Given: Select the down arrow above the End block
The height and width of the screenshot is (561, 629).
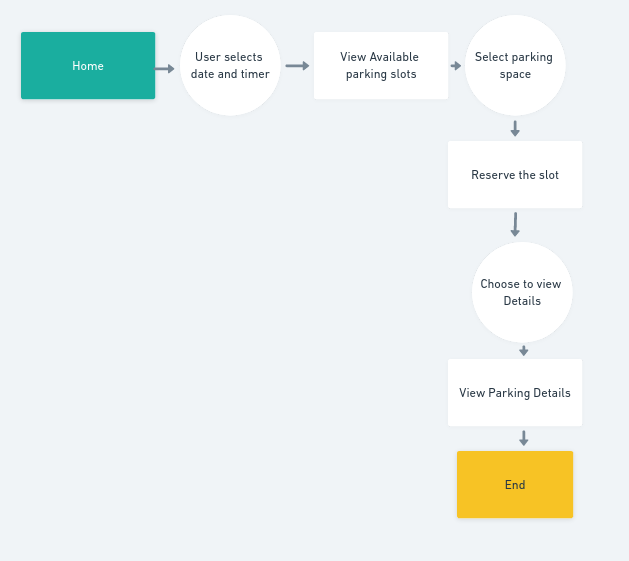Looking at the screenshot, I should 523,438.
